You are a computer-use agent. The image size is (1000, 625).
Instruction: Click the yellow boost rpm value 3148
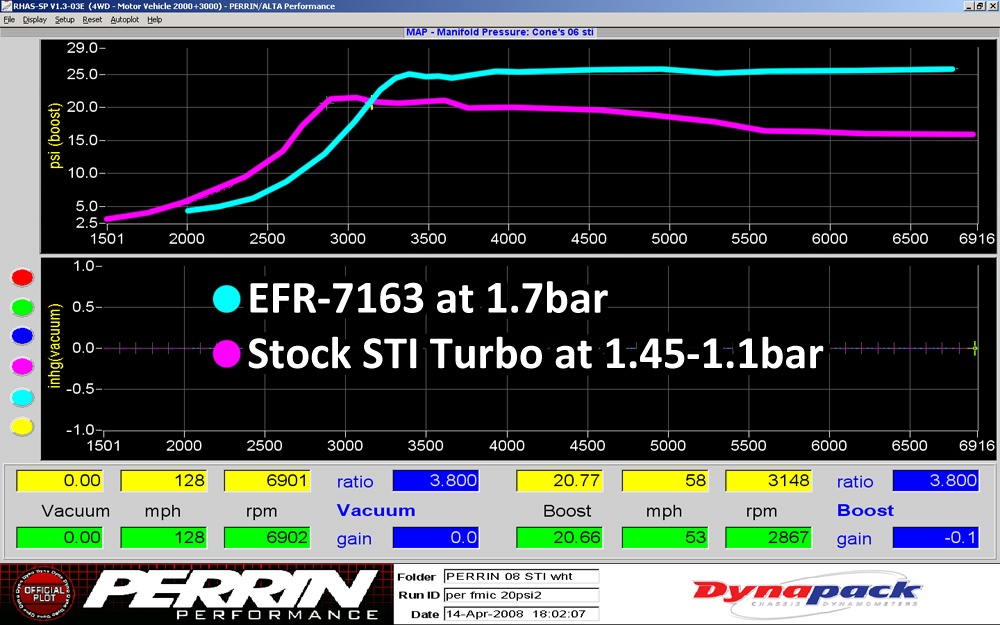pos(768,480)
